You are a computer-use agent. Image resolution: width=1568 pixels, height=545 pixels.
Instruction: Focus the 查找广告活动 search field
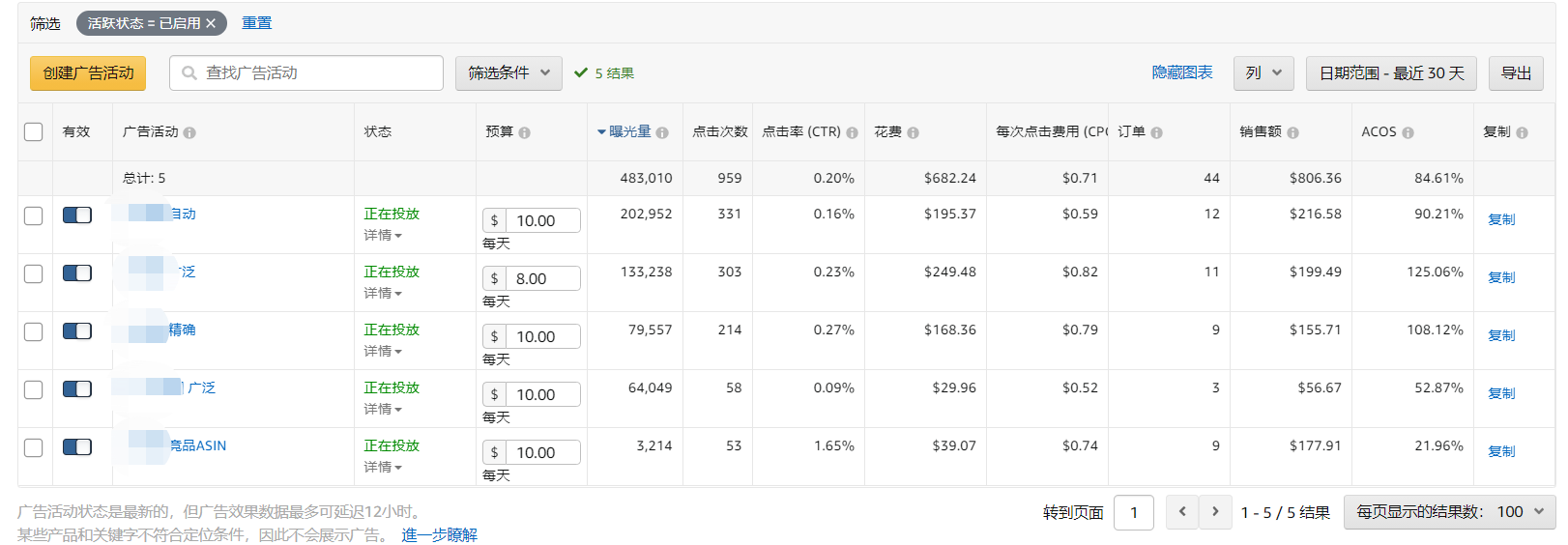click(306, 73)
